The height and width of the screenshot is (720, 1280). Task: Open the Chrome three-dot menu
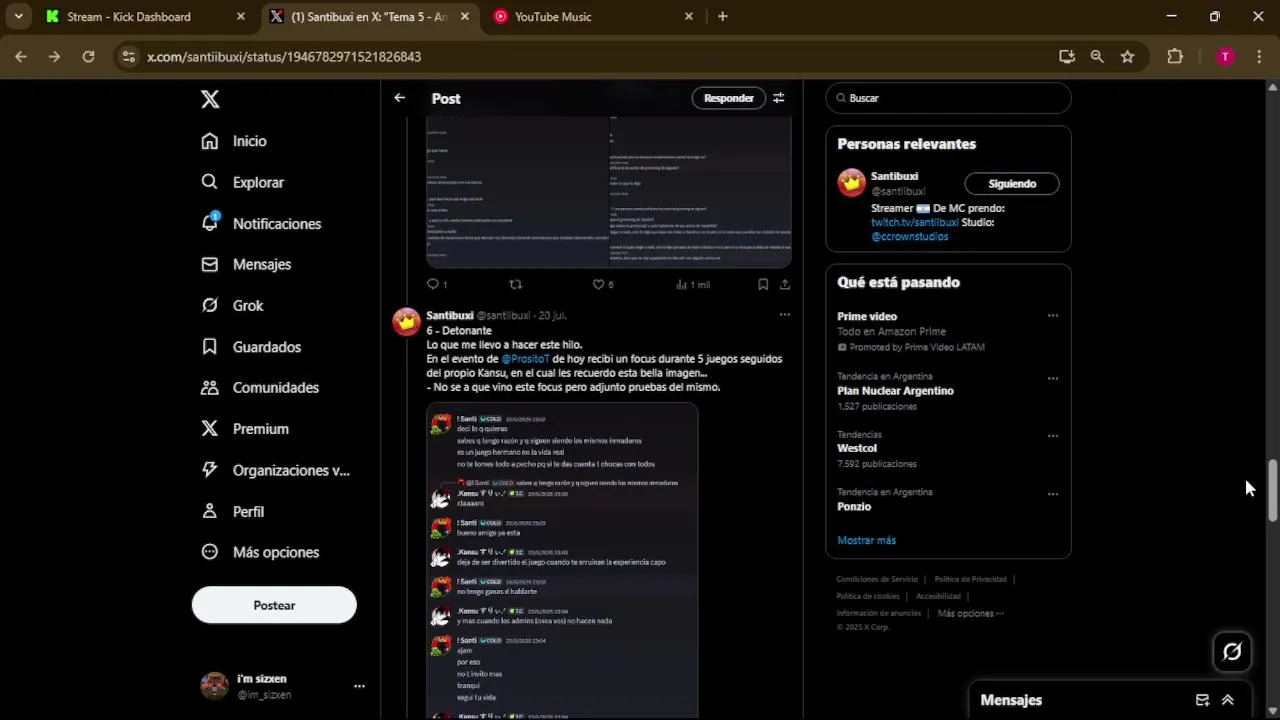(x=1259, y=57)
